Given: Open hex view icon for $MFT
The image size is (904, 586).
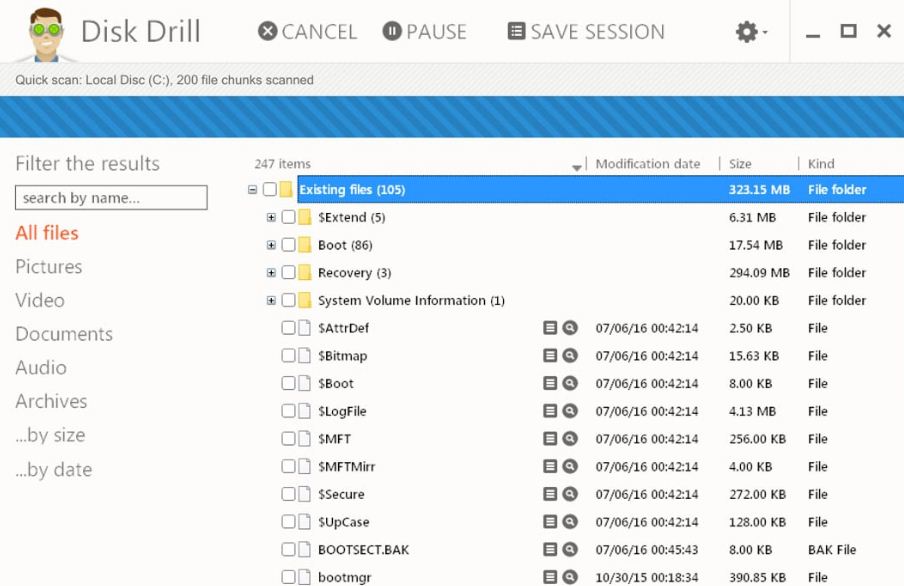Looking at the screenshot, I should point(550,439).
